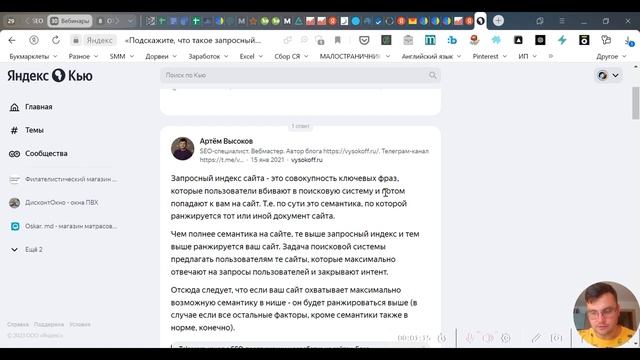
Task: Click the recorder screenshot frame icon
Action: pyautogui.click(x=556, y=338)
